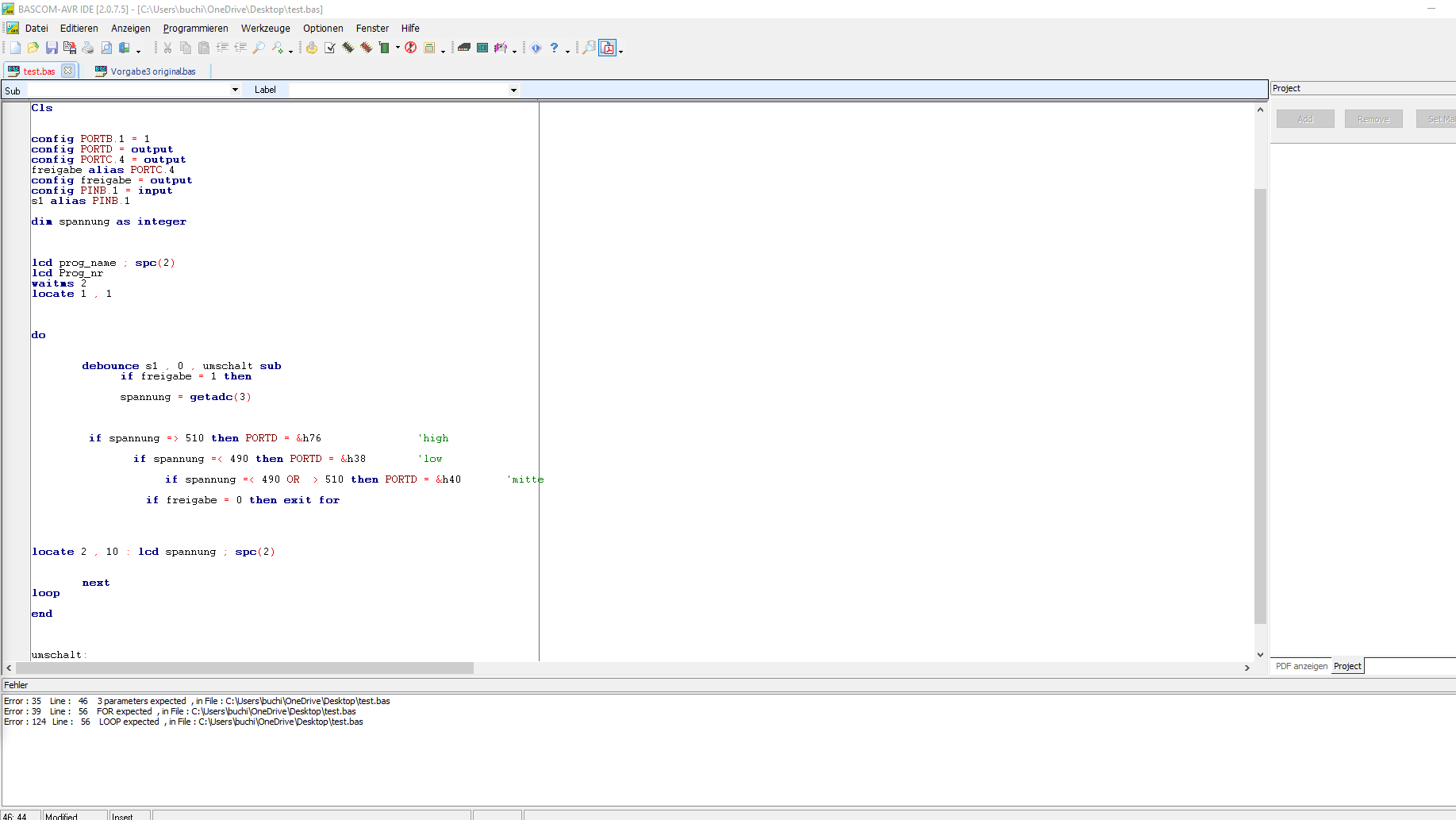1456x820 pixels.
Task: Open the Programmieren menu
Action: (196, 28)
